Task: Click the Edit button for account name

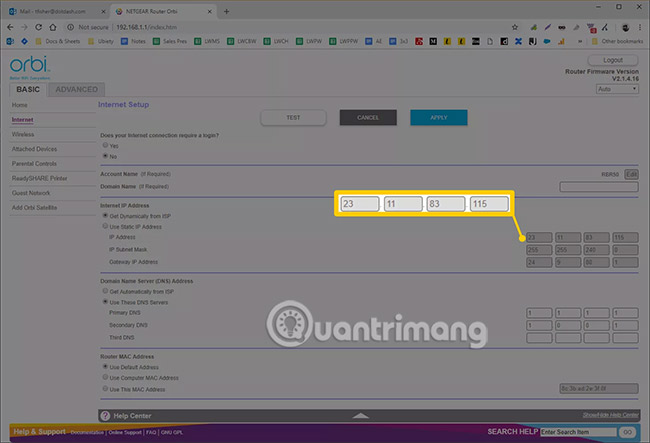Action: coord(631,174)
